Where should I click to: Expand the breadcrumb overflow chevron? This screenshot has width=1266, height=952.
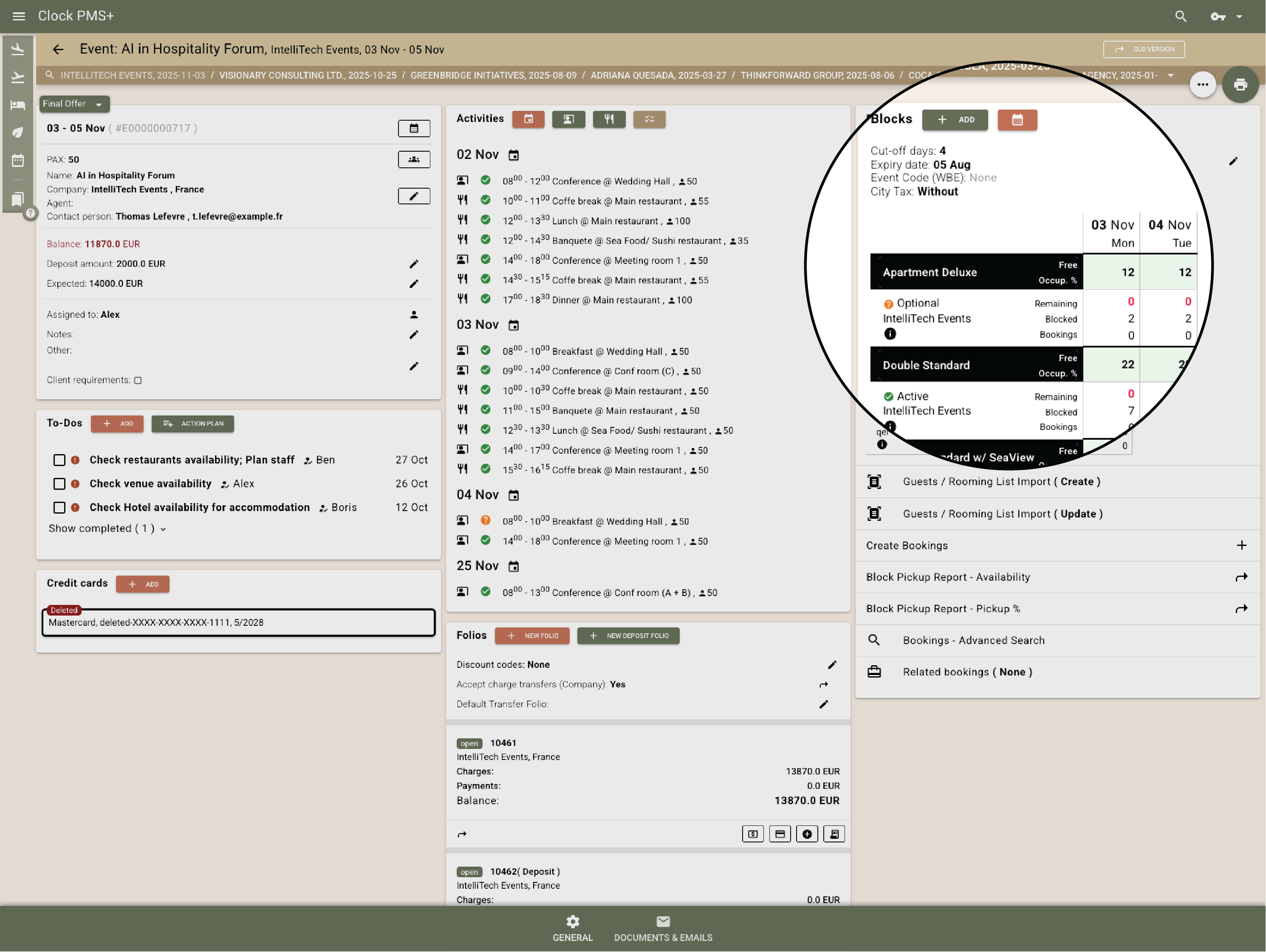point(1171,75)
